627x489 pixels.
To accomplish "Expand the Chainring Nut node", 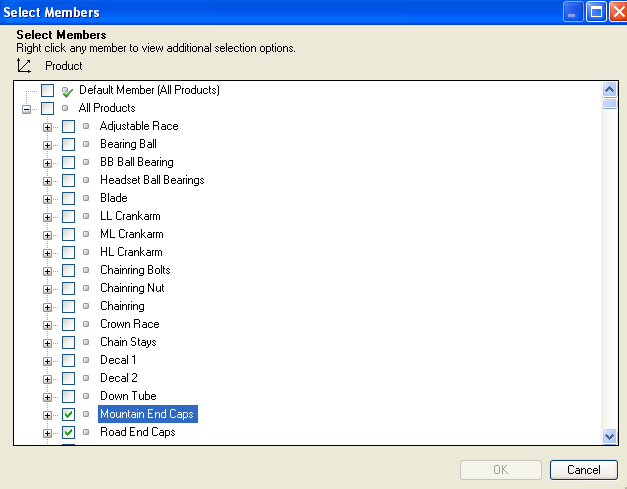I will 47,289.
